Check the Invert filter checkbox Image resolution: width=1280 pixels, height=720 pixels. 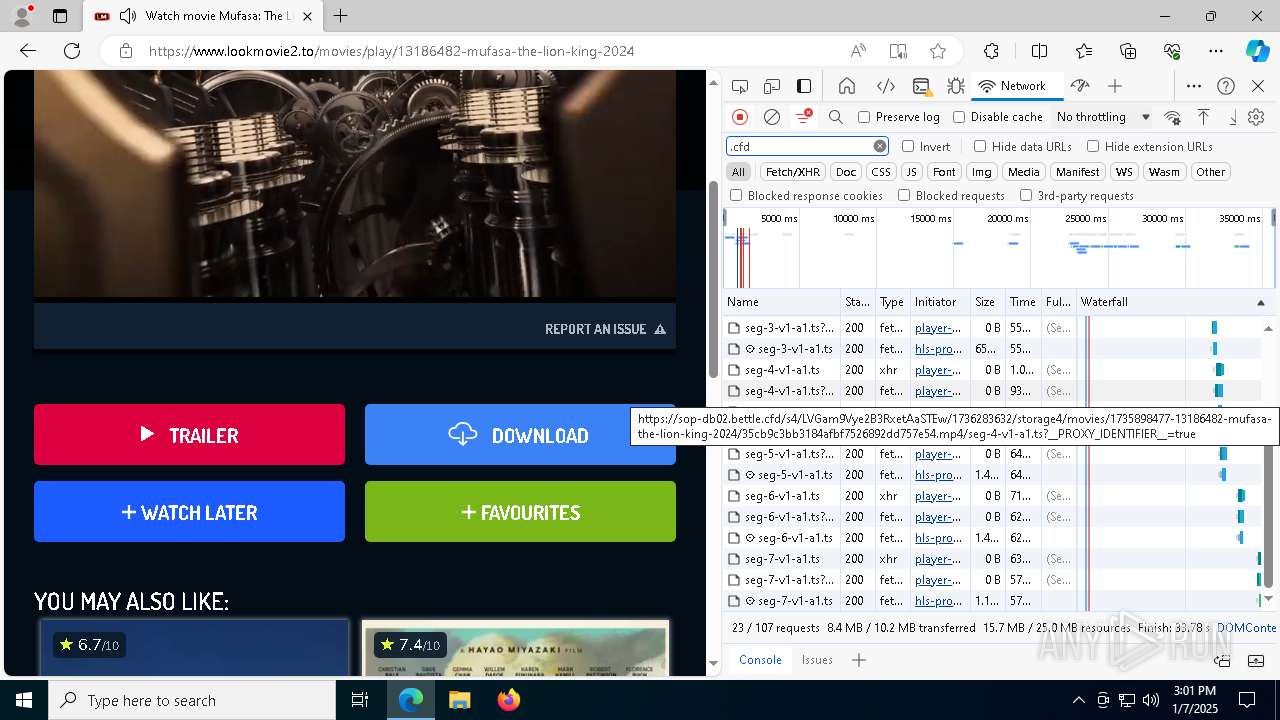(x=908, y=146)
